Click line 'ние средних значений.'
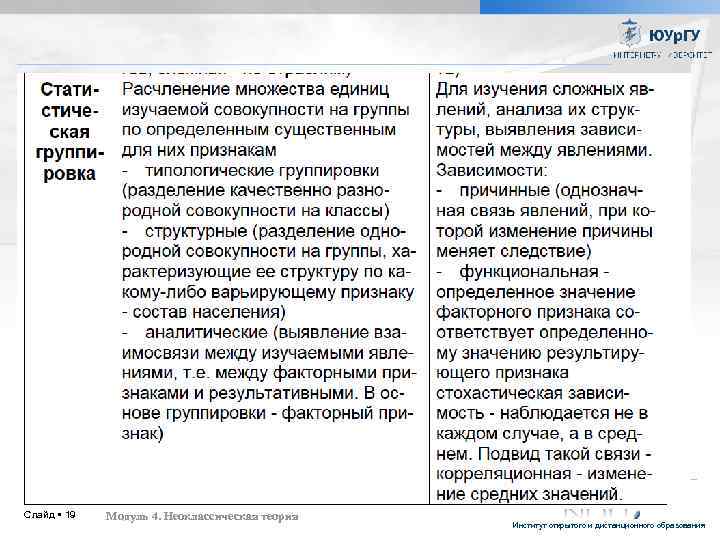 click(x=529, y=494)
